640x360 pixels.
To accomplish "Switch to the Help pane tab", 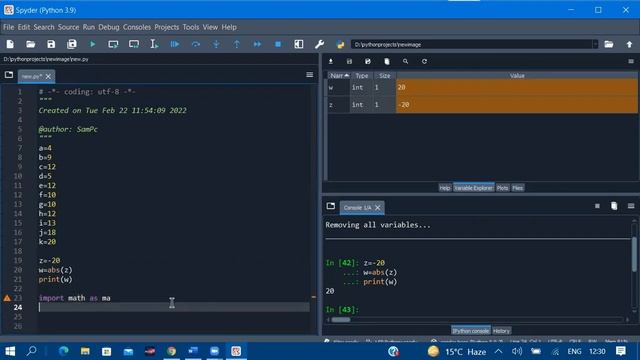I will click(445, 188).
